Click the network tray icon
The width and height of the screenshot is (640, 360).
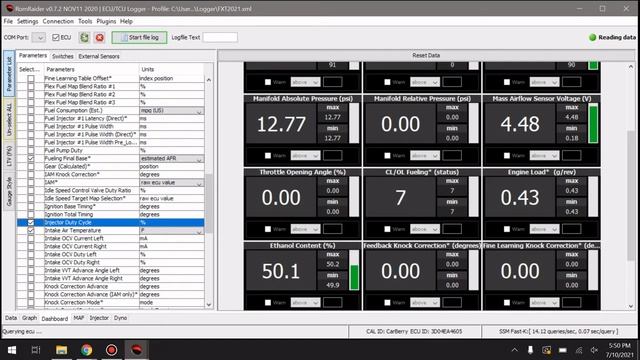click(x=579, y=350)
